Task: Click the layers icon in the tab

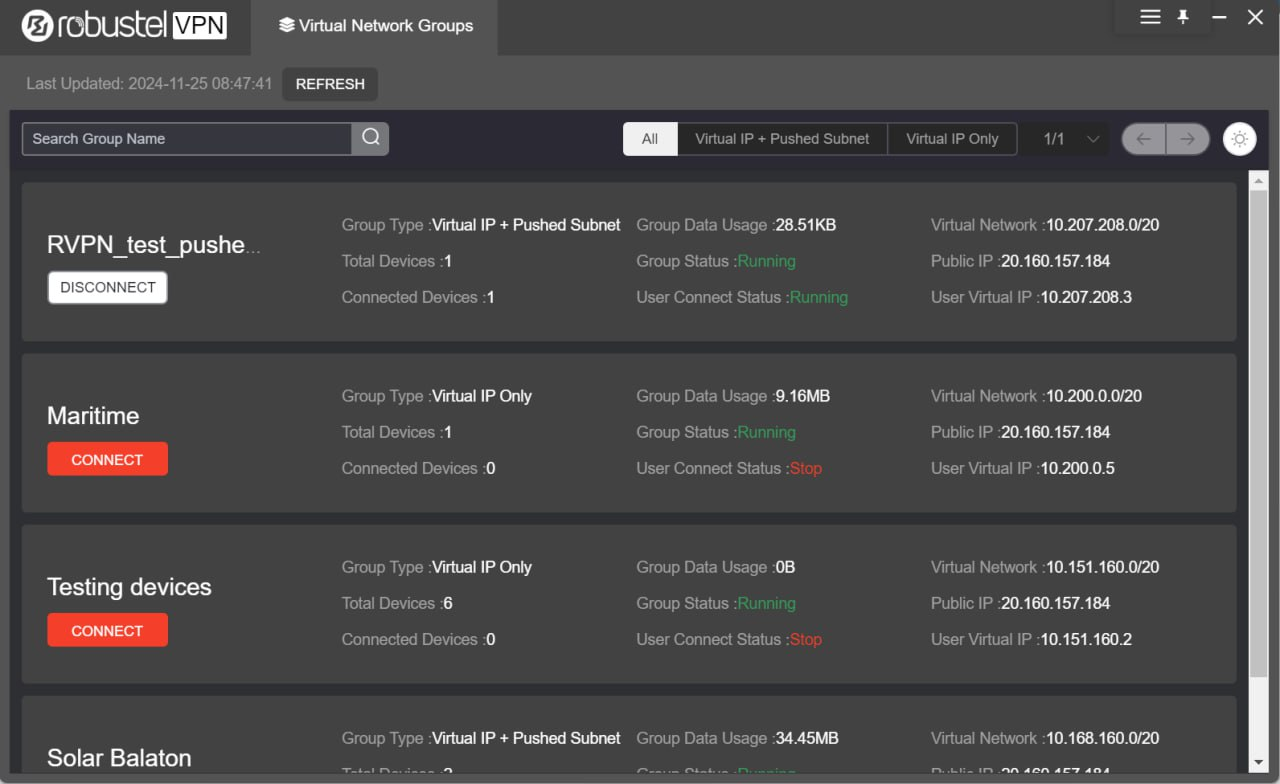Action: point(286,25)
